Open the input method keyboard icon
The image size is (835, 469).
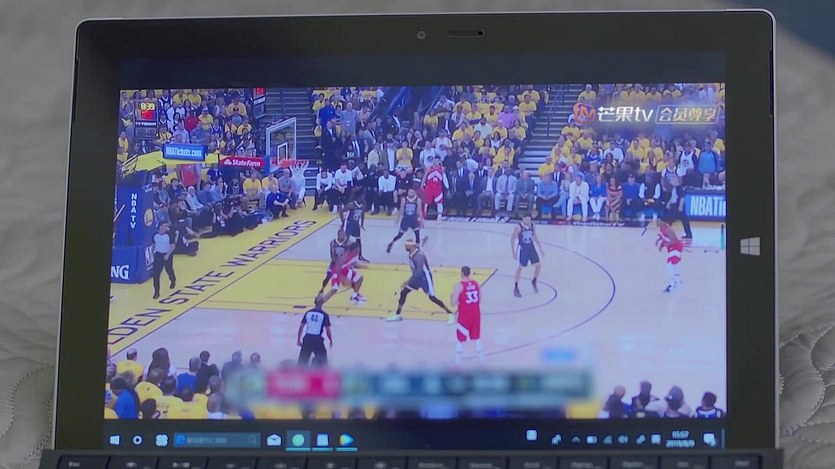coord(656,440)
